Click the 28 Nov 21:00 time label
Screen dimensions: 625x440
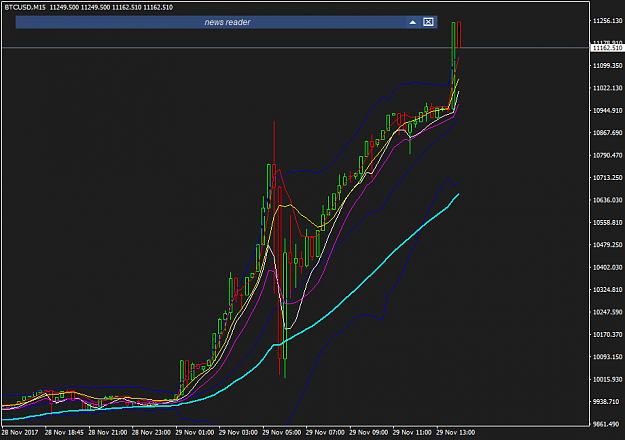(108, 432)
